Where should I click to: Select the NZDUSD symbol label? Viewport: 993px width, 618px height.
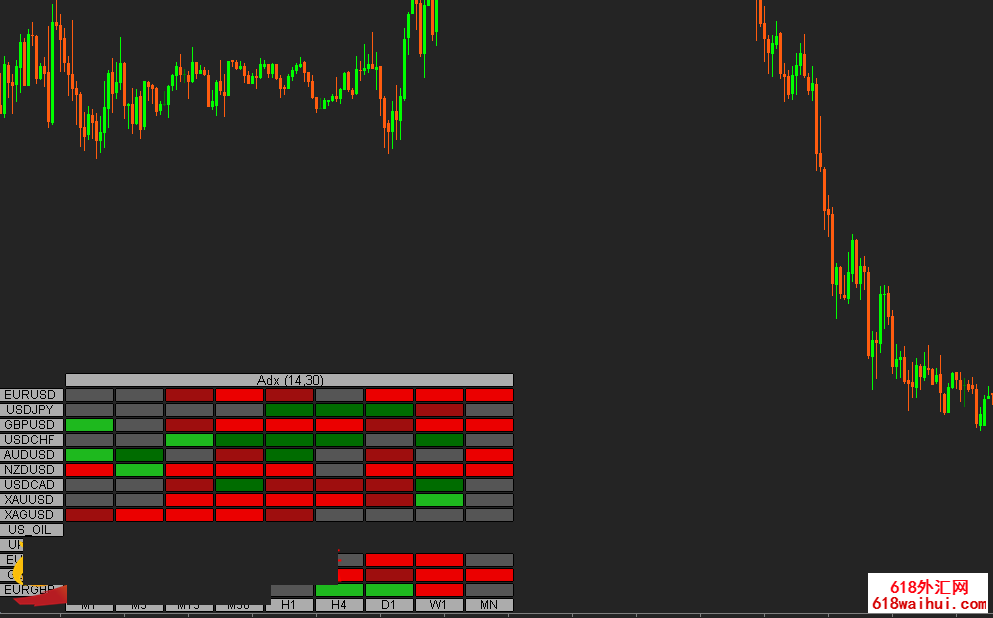(31, 470)
